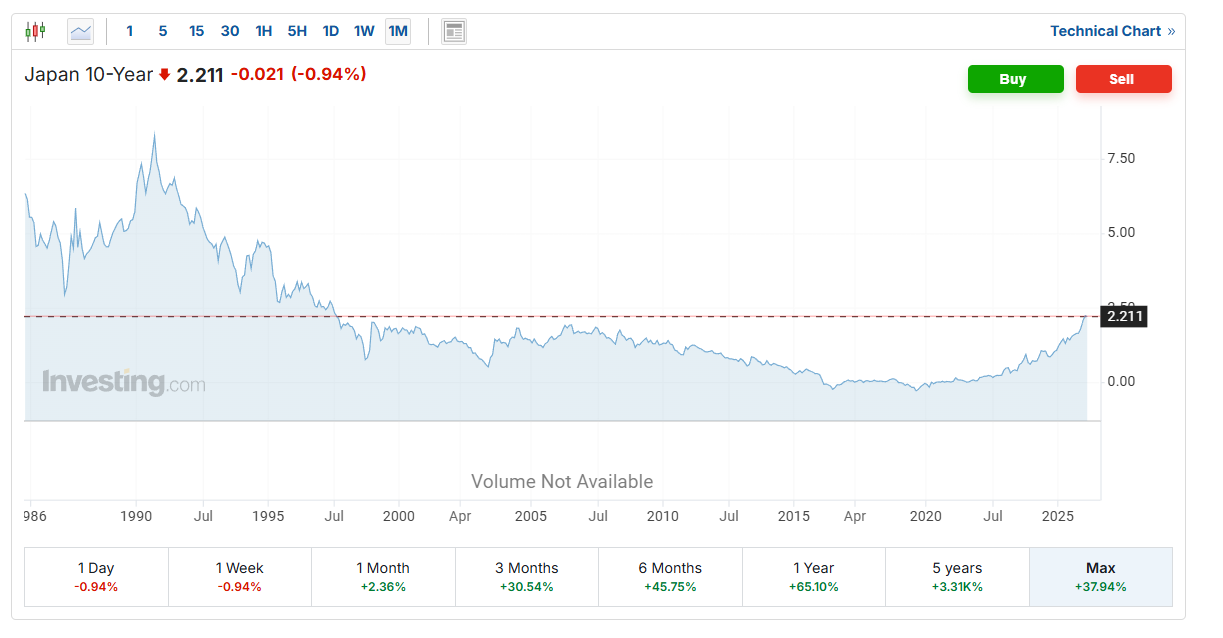Click the Investing.com watermark logo

[x=123, y=382]
